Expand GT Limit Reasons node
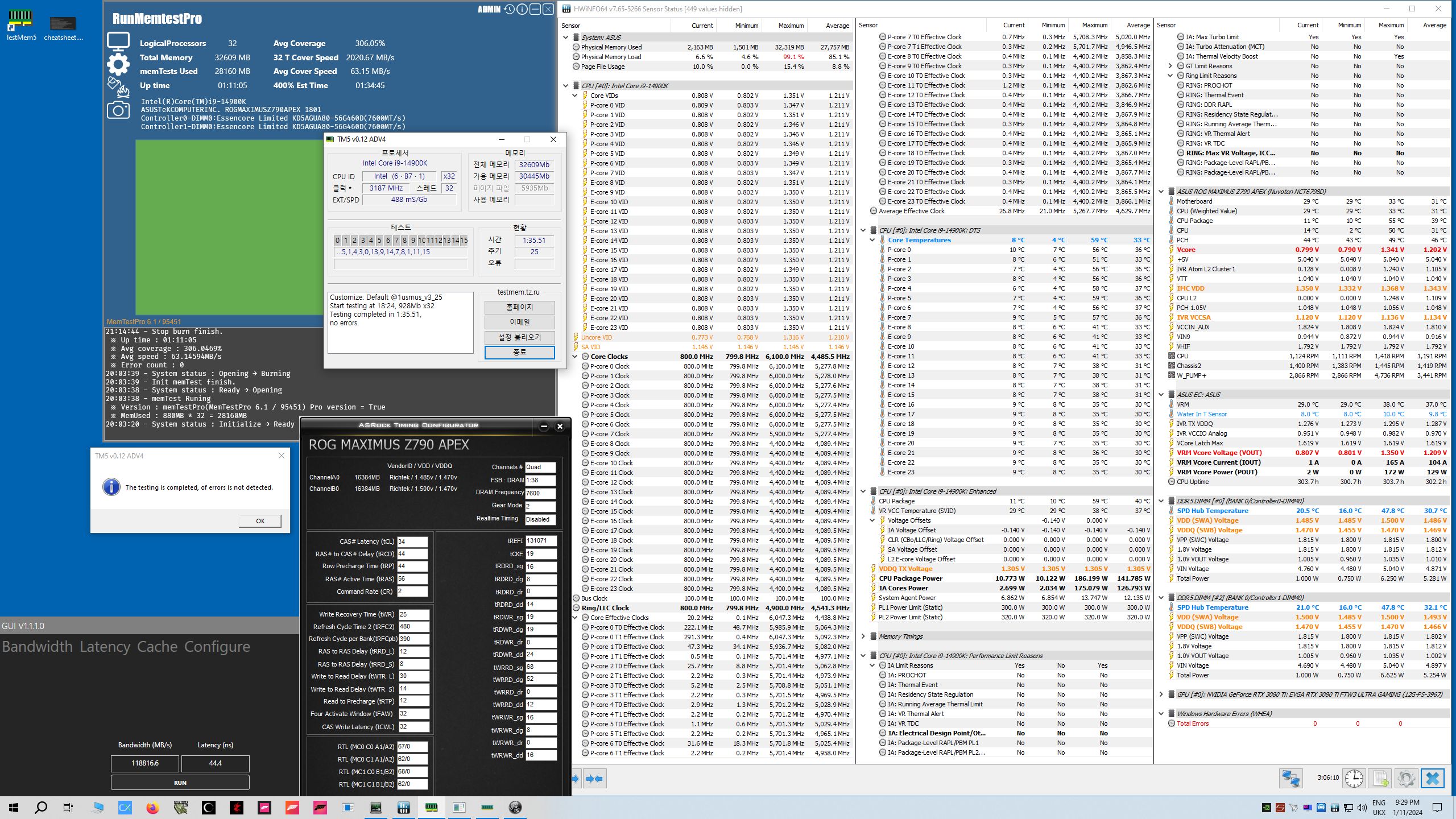Viewport: 1456px width, 819px height. pyautogui.click(x=1170, y=66)
